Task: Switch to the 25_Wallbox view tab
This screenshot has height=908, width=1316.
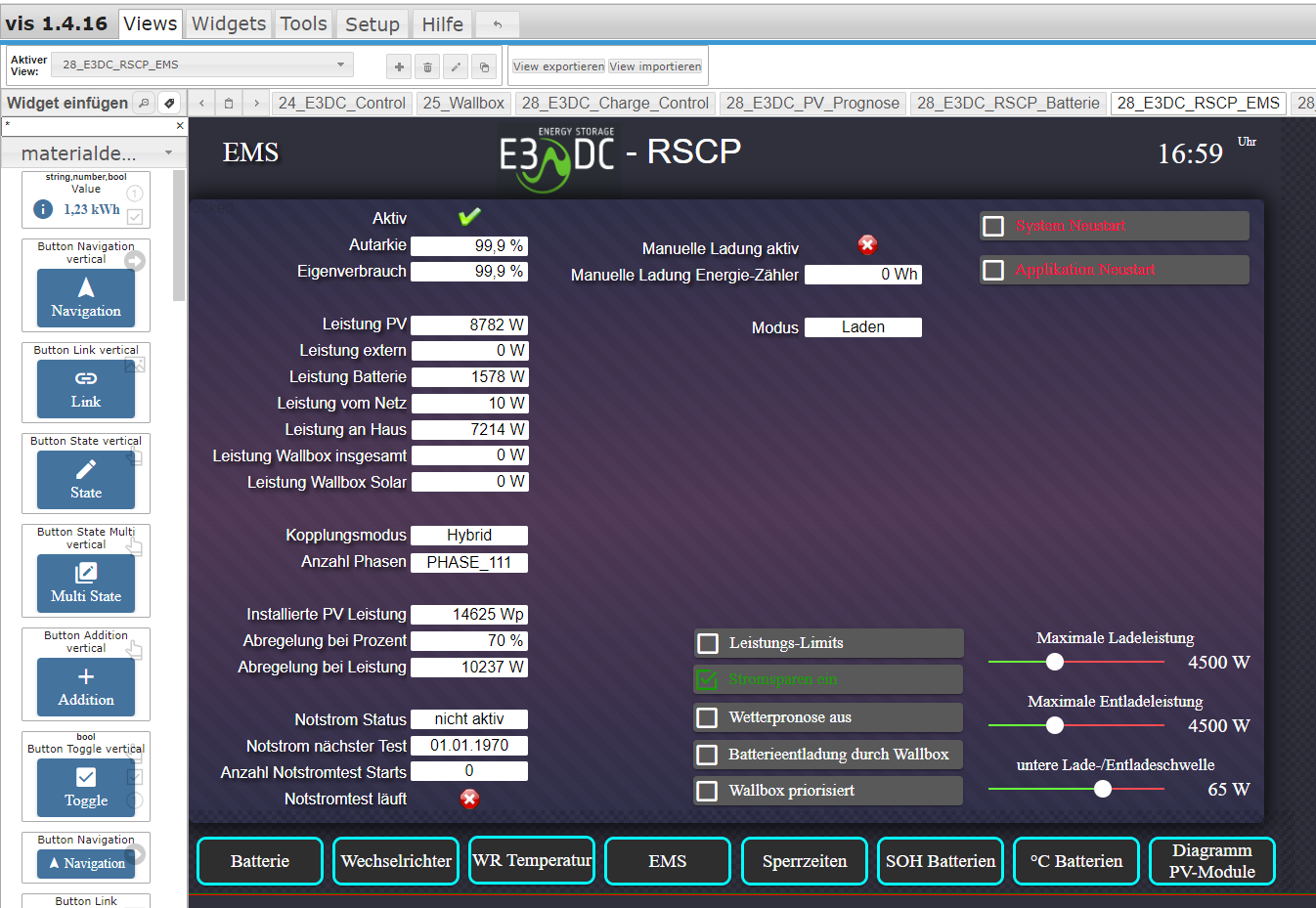Action: (463, 103)
